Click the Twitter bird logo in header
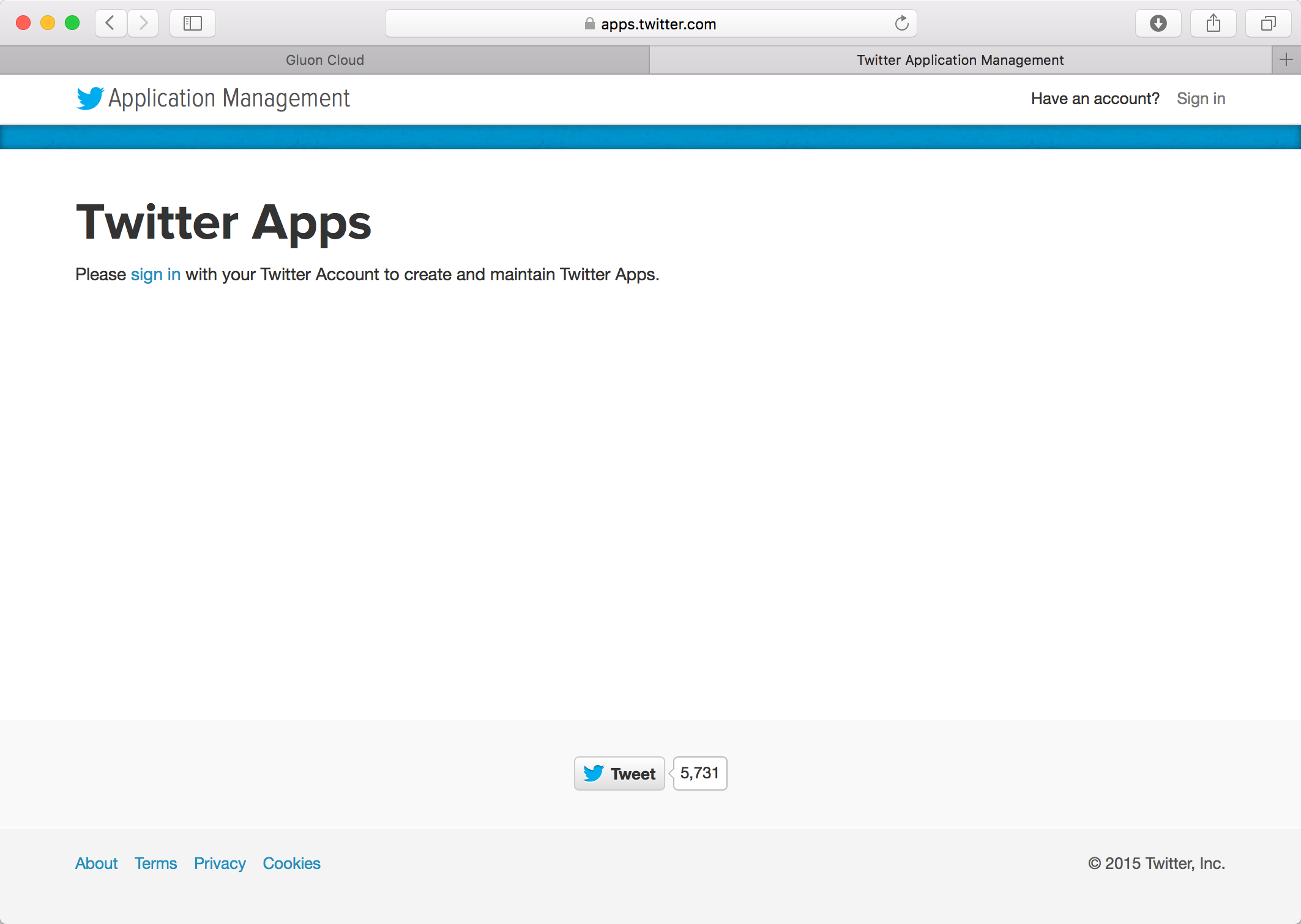 [x=90, y=98]
